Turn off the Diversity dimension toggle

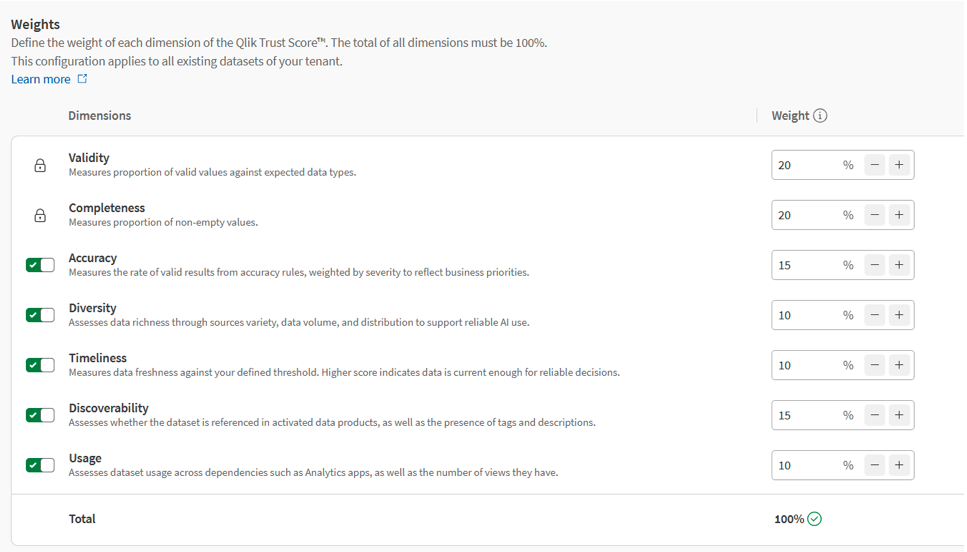click(x=40, y=315)
